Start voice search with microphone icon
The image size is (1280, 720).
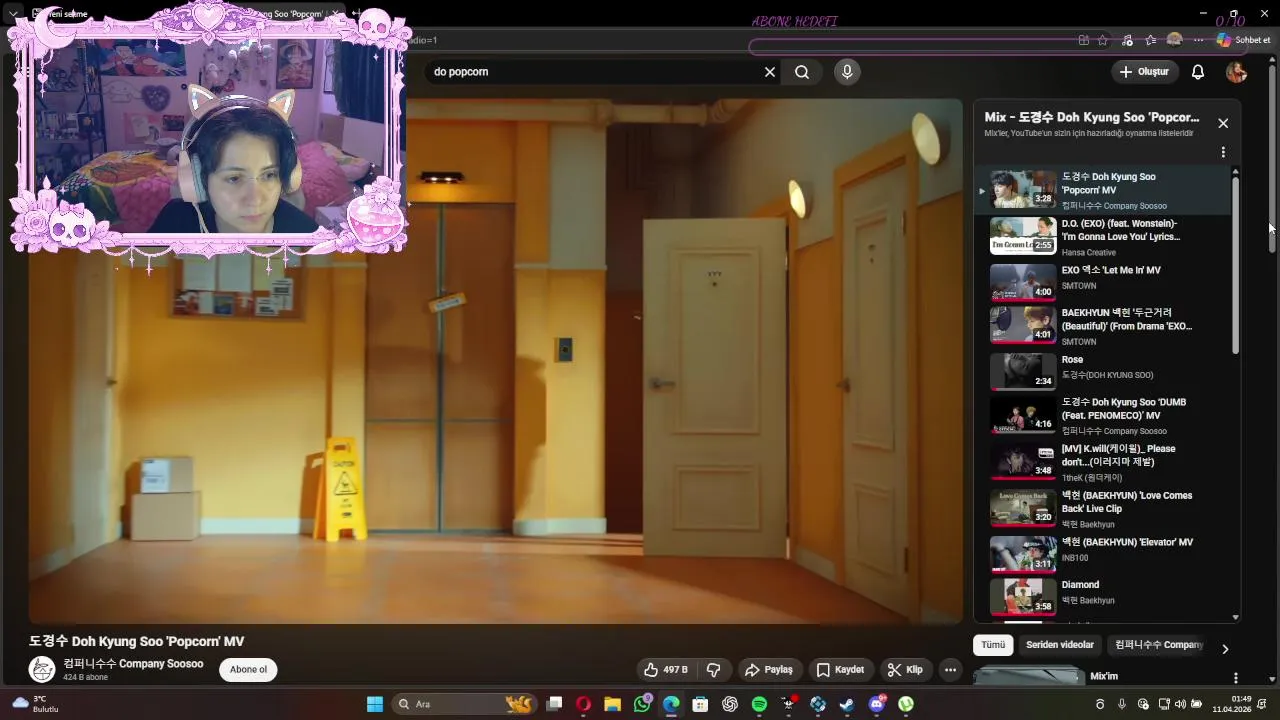pos(847,72)
